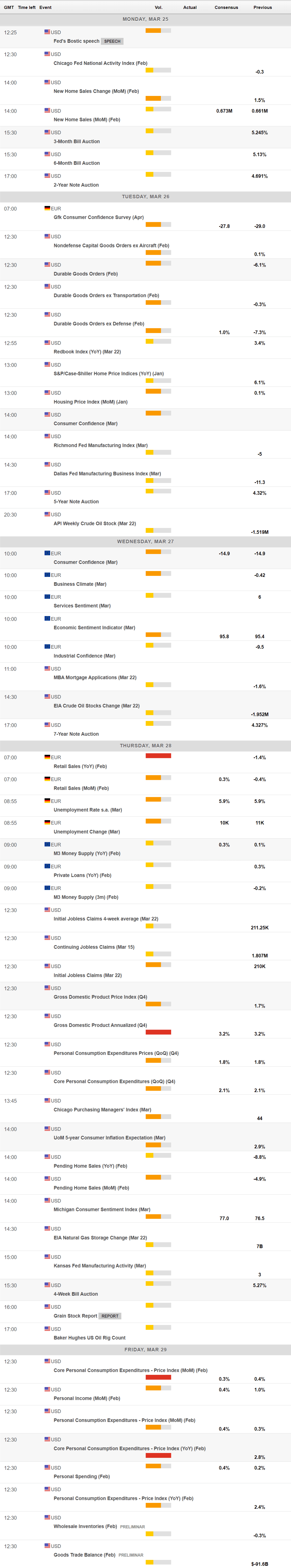Click the EU flag for Business Climate (Mar)
The image size is (291, 1568).
tap(47, 575)
